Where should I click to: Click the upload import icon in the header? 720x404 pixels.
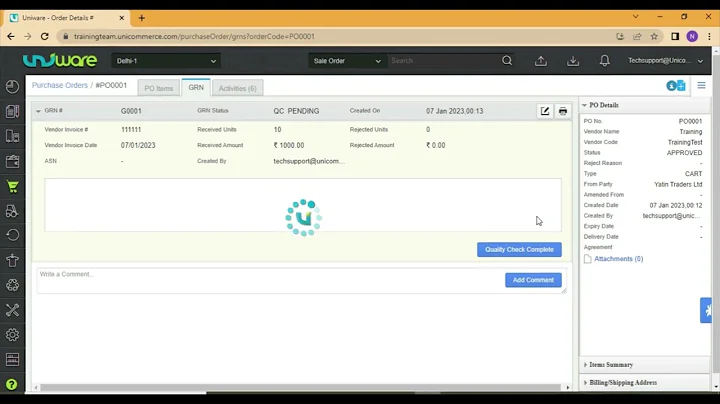(x=541, y=61)
